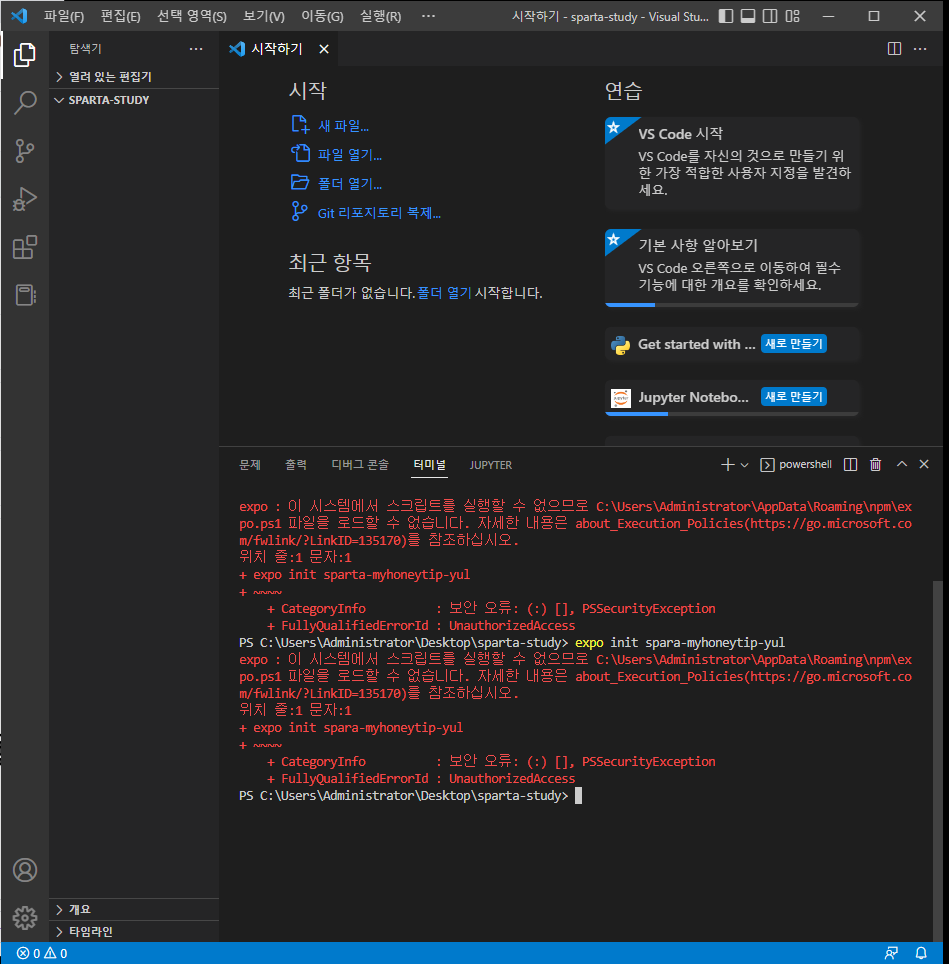Open the 파일(F) menu
This screenshot has height=964, width=949.
coord(64,17)
